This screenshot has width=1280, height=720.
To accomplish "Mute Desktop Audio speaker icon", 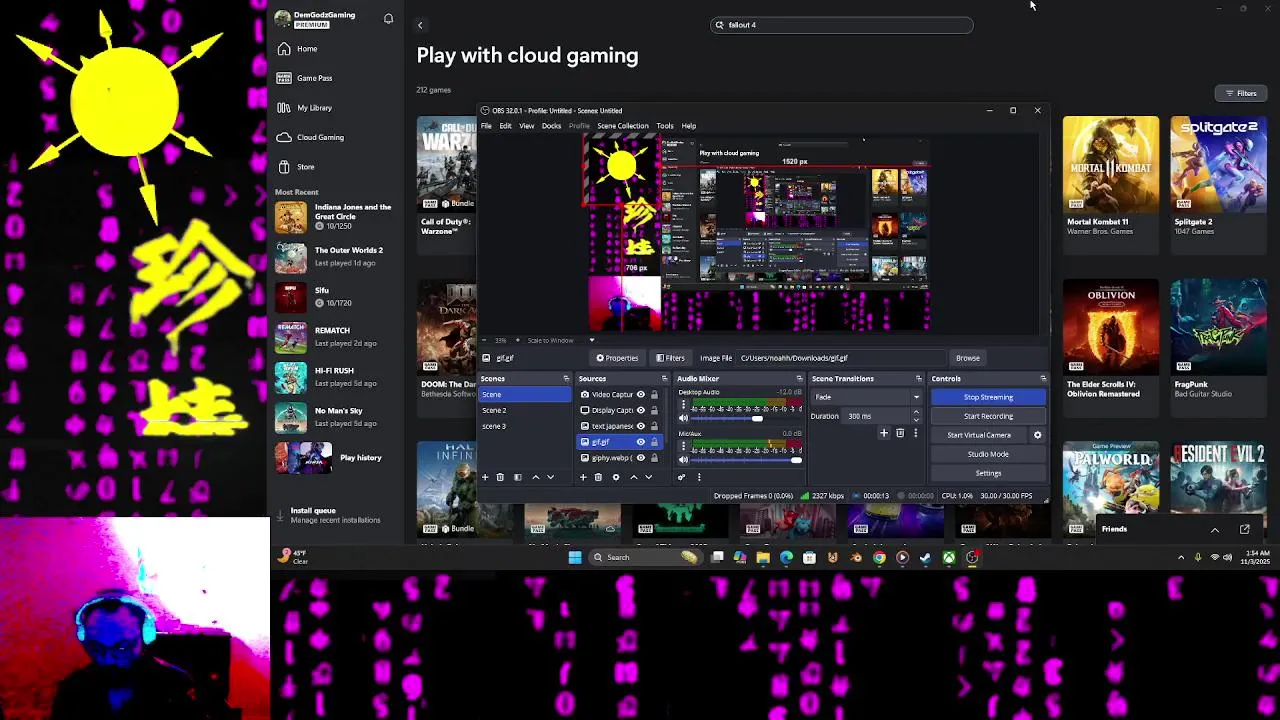I will click(683, 418).
